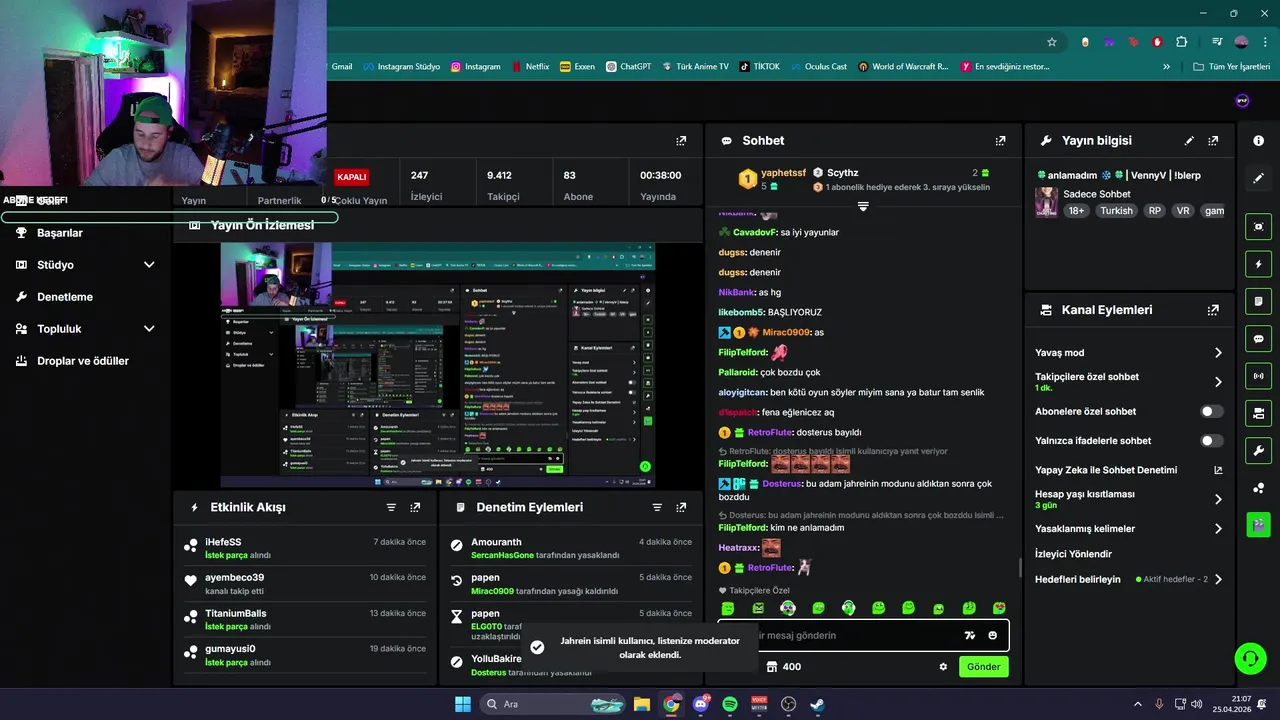Click the Sadece Sohbet category thumbnail
This screenshot has height=720, width=1280.
(x=1046, y=202)
